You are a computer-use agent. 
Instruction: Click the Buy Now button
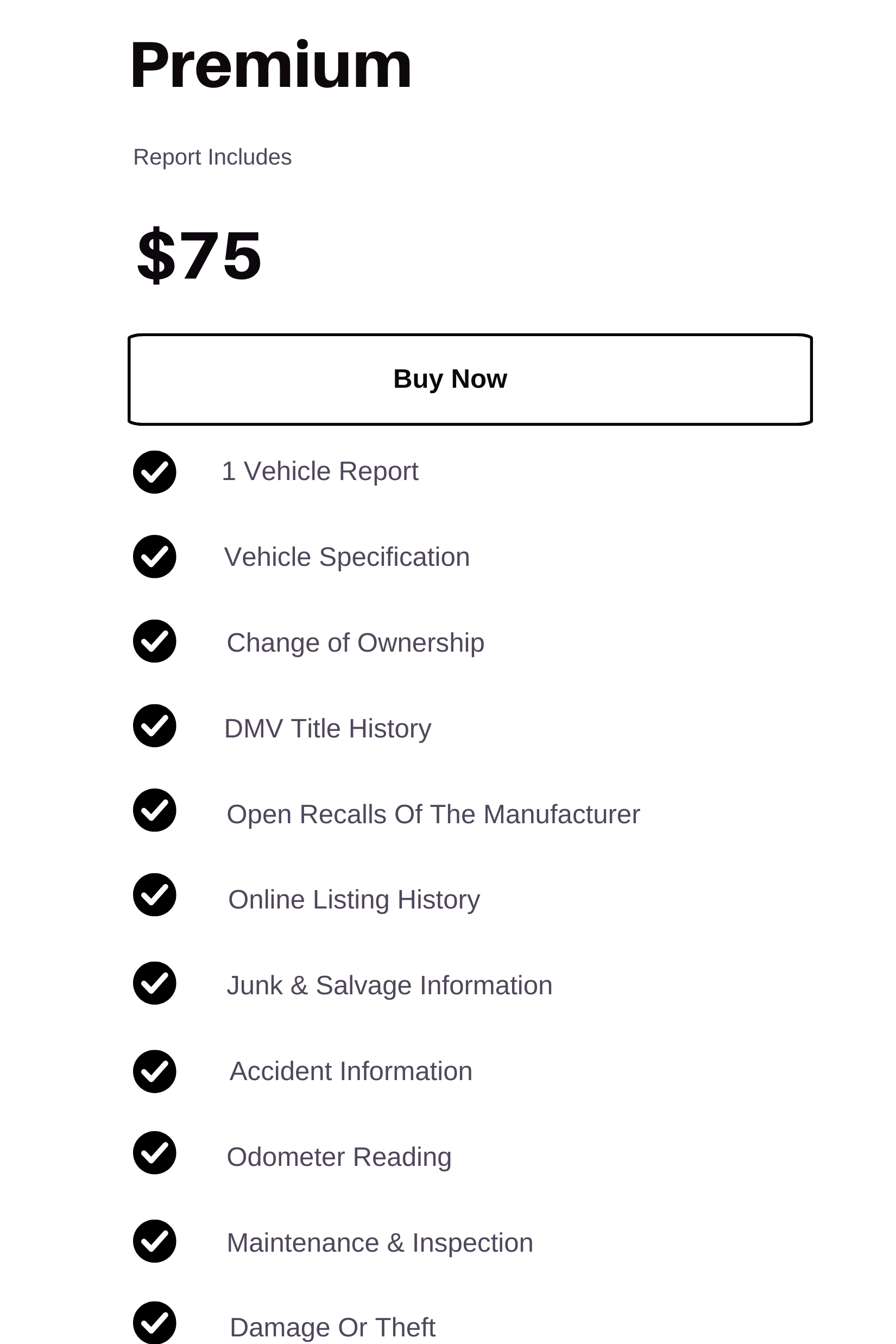point(470,380)
